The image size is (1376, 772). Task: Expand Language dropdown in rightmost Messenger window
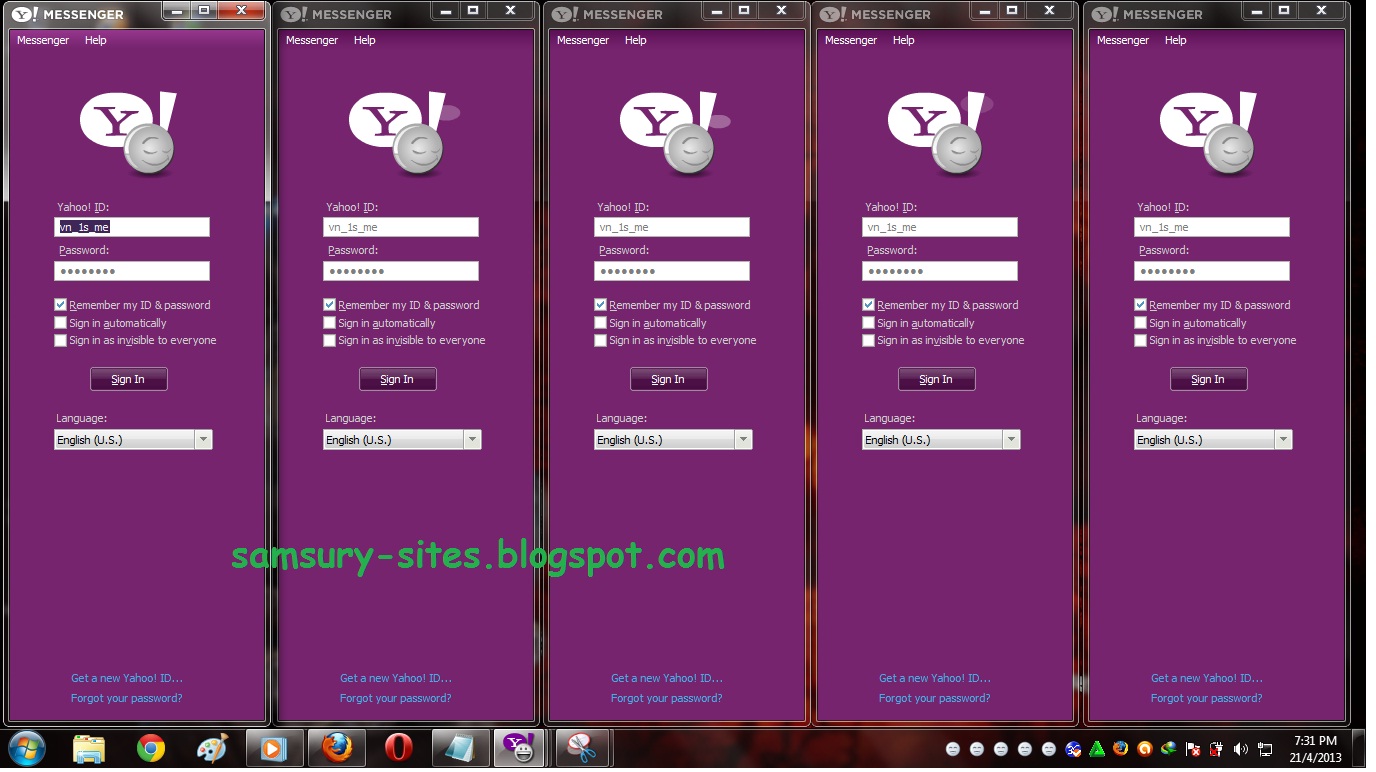pyautogui.click(x=1283, y=440)
